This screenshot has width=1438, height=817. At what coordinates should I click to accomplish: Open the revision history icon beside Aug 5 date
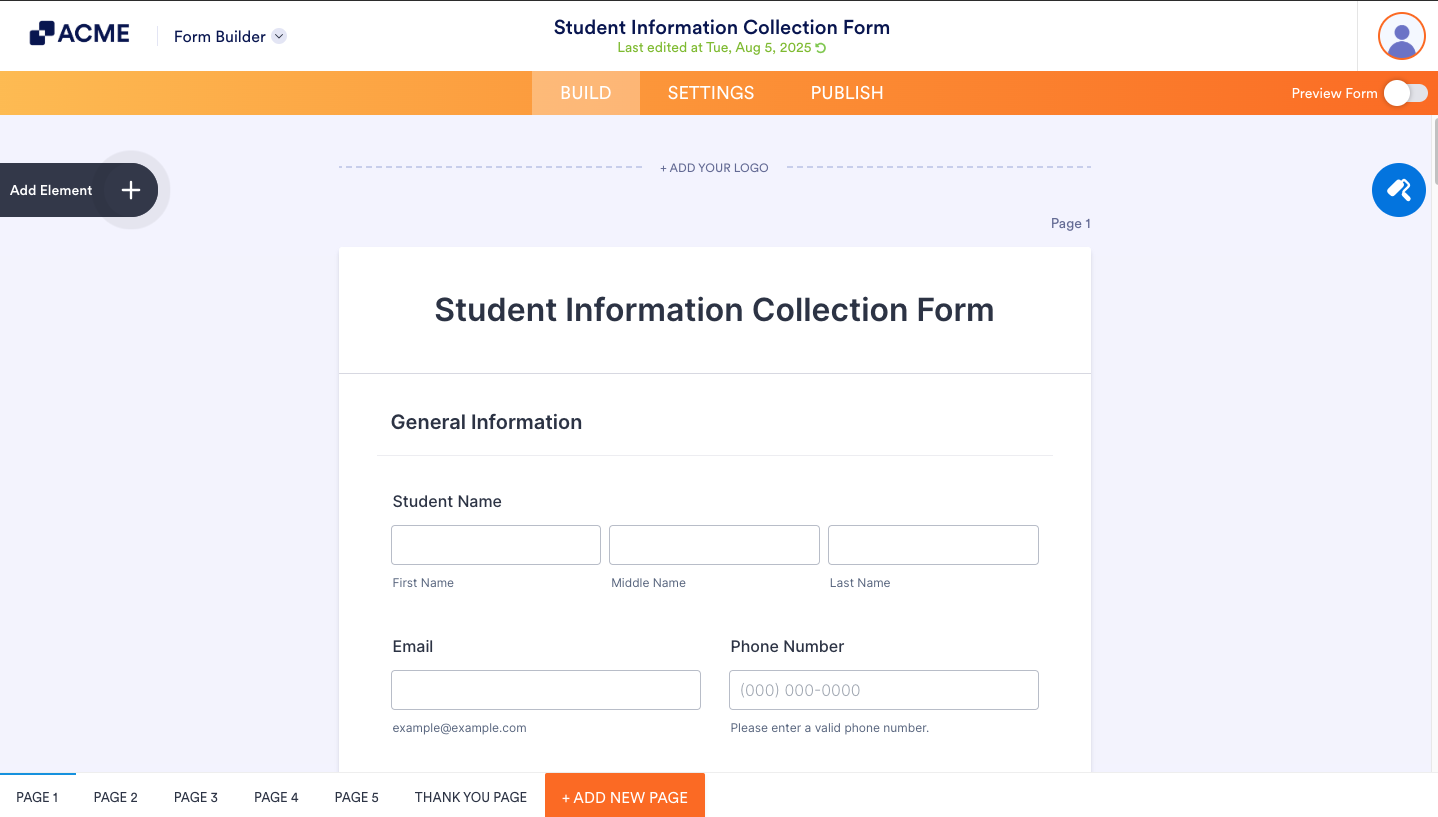tap(822, 46)
